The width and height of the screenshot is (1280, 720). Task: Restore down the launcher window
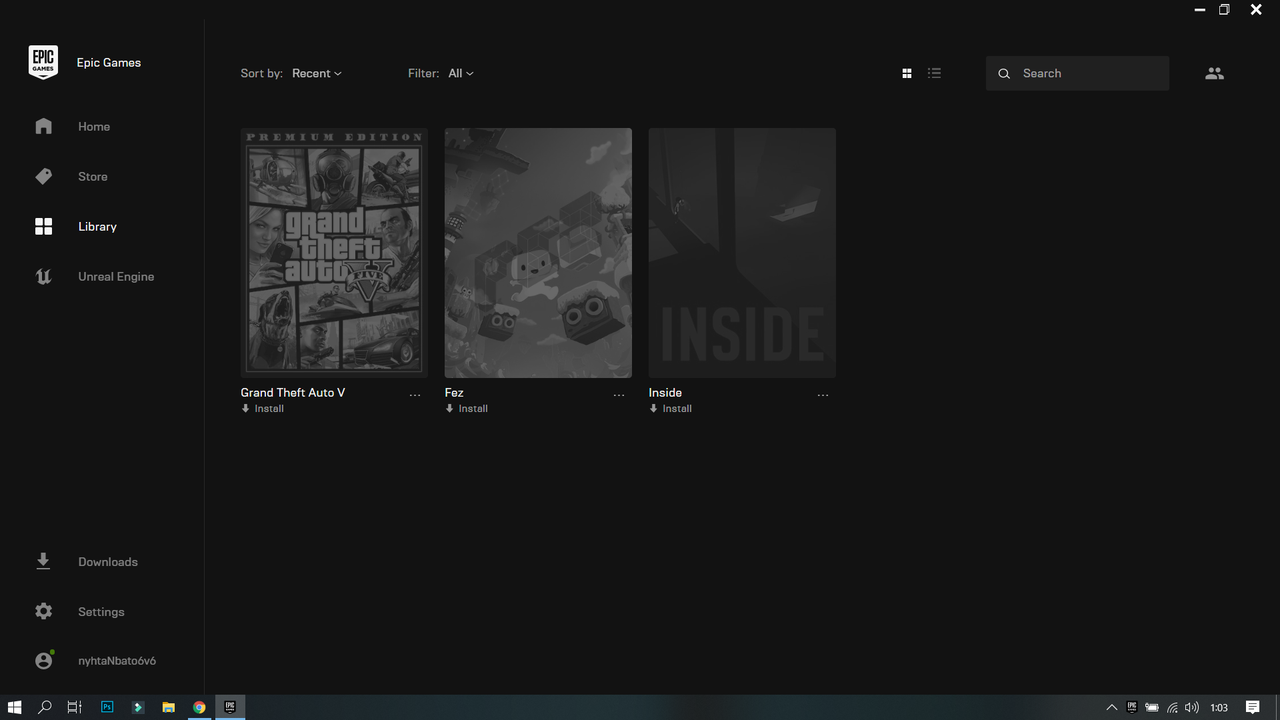pos(1224,10)
